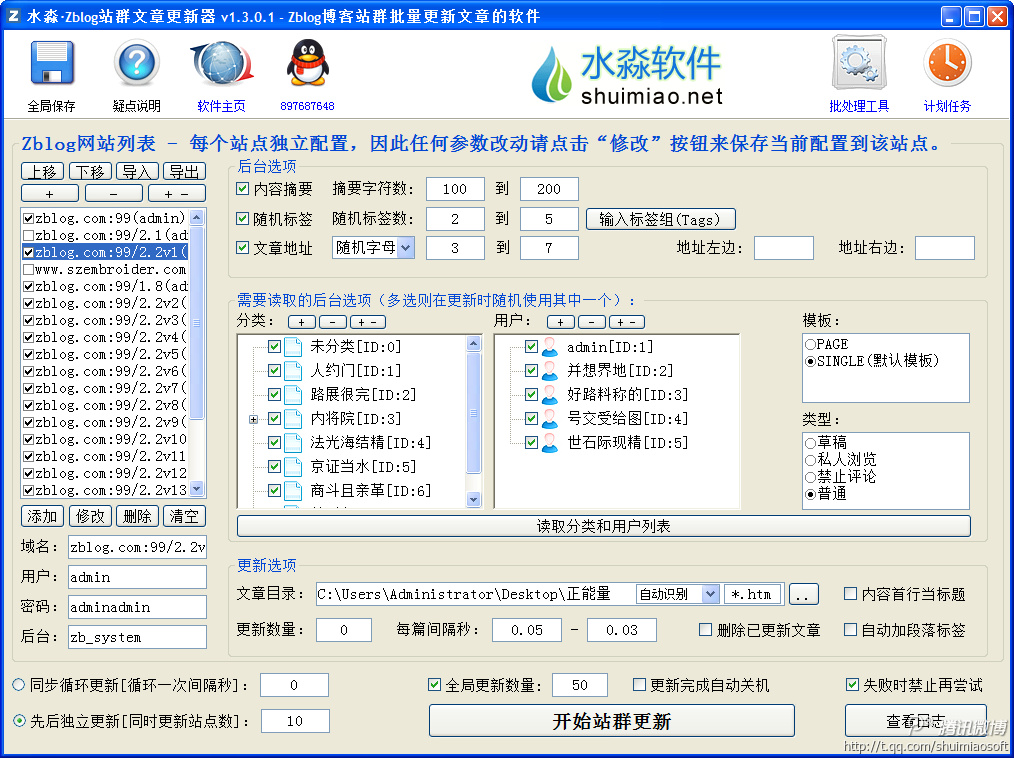Click category tree scrollbar down arrow

tap(474, 499)
